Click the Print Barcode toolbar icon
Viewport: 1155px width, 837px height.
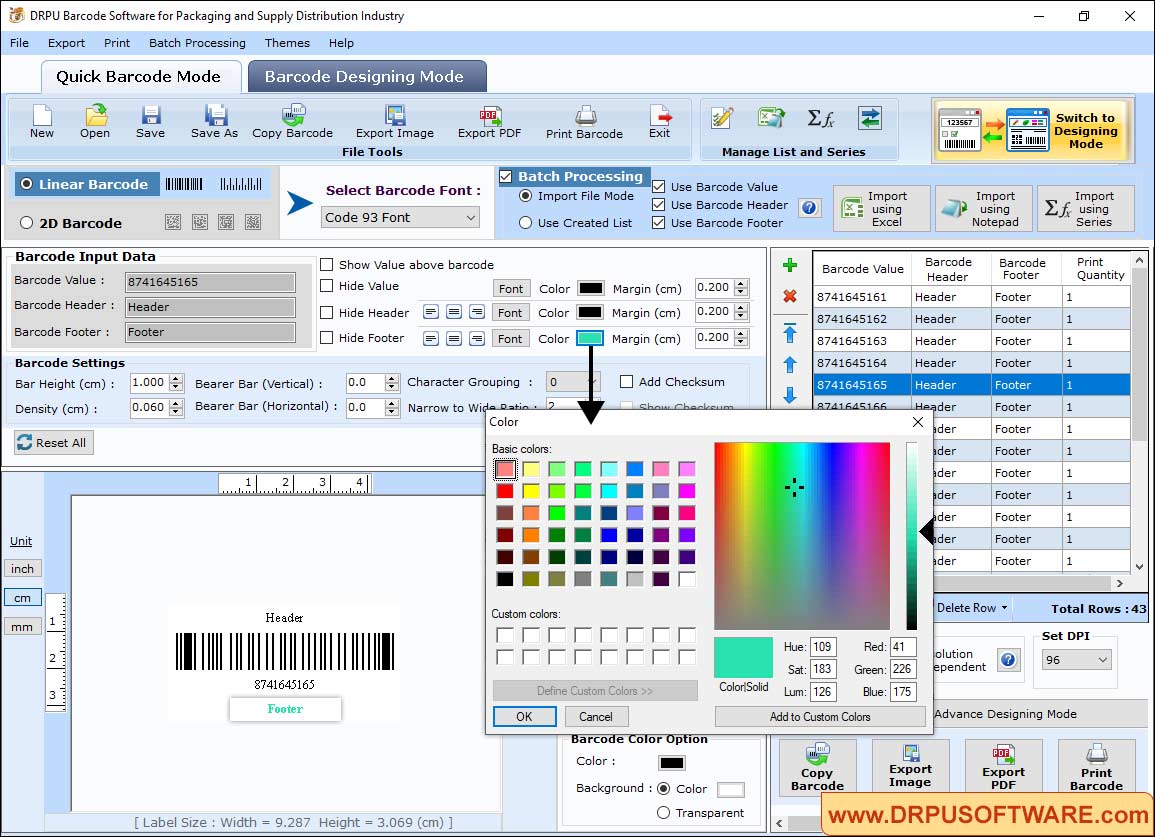pos(585,116)
